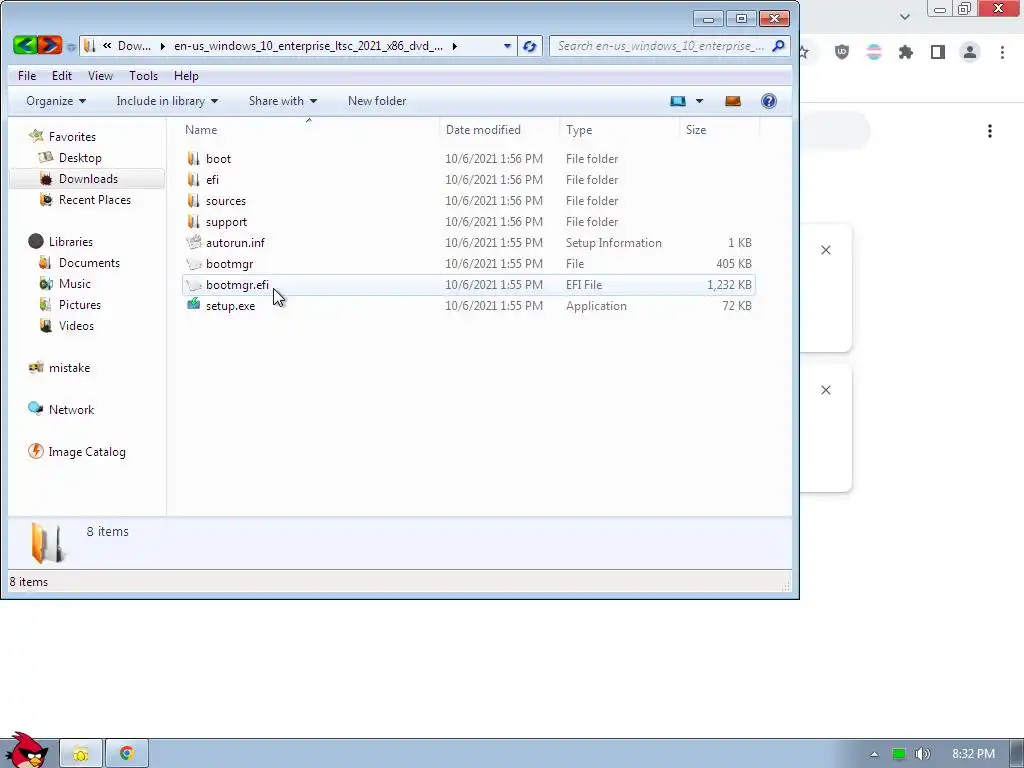Open the Chrome three-dot menu
1024x768 pixels.
1002,52
